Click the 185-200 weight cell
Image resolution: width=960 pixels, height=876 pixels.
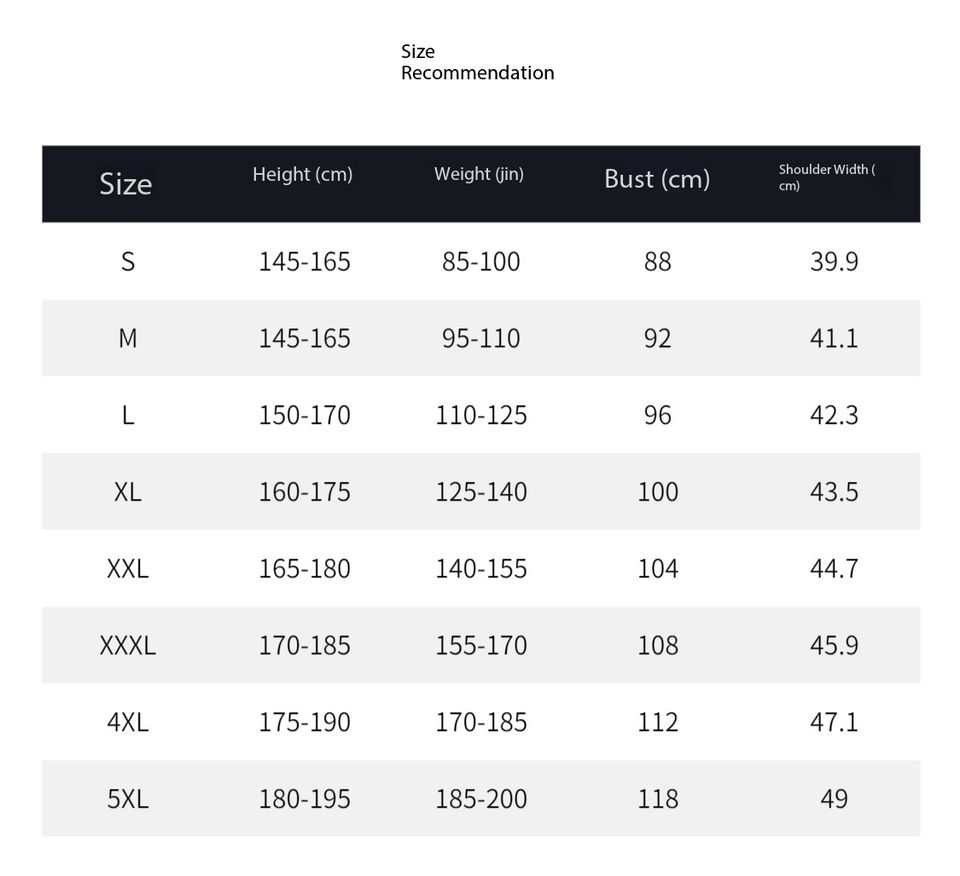[x=481, y=799]
